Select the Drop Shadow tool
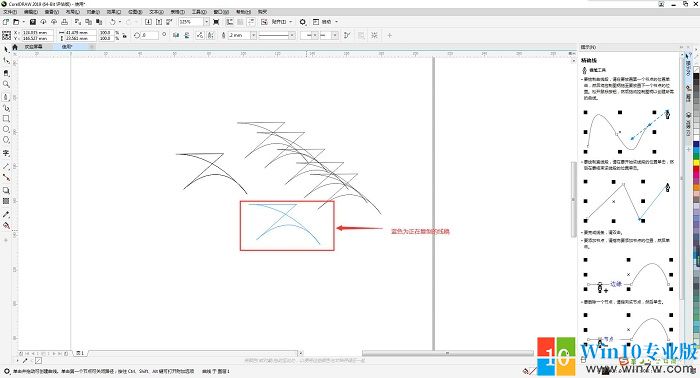 6,190
